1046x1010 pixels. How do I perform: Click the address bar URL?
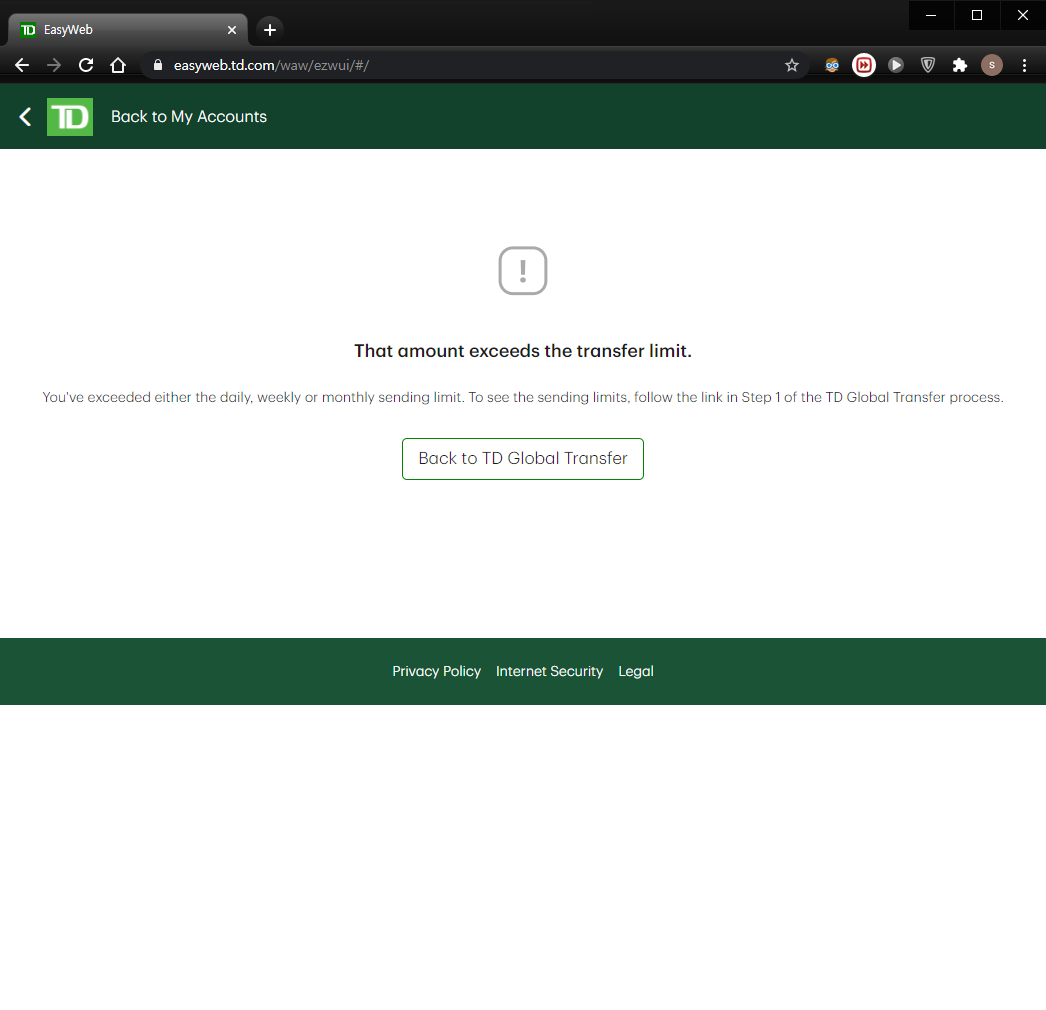click(x=272, y=65)
